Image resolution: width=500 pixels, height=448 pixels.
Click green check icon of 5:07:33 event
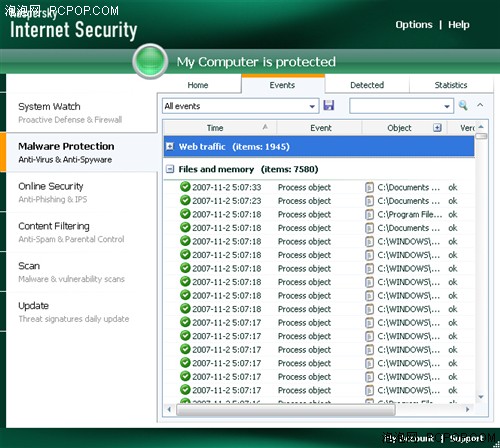(185, 187)
